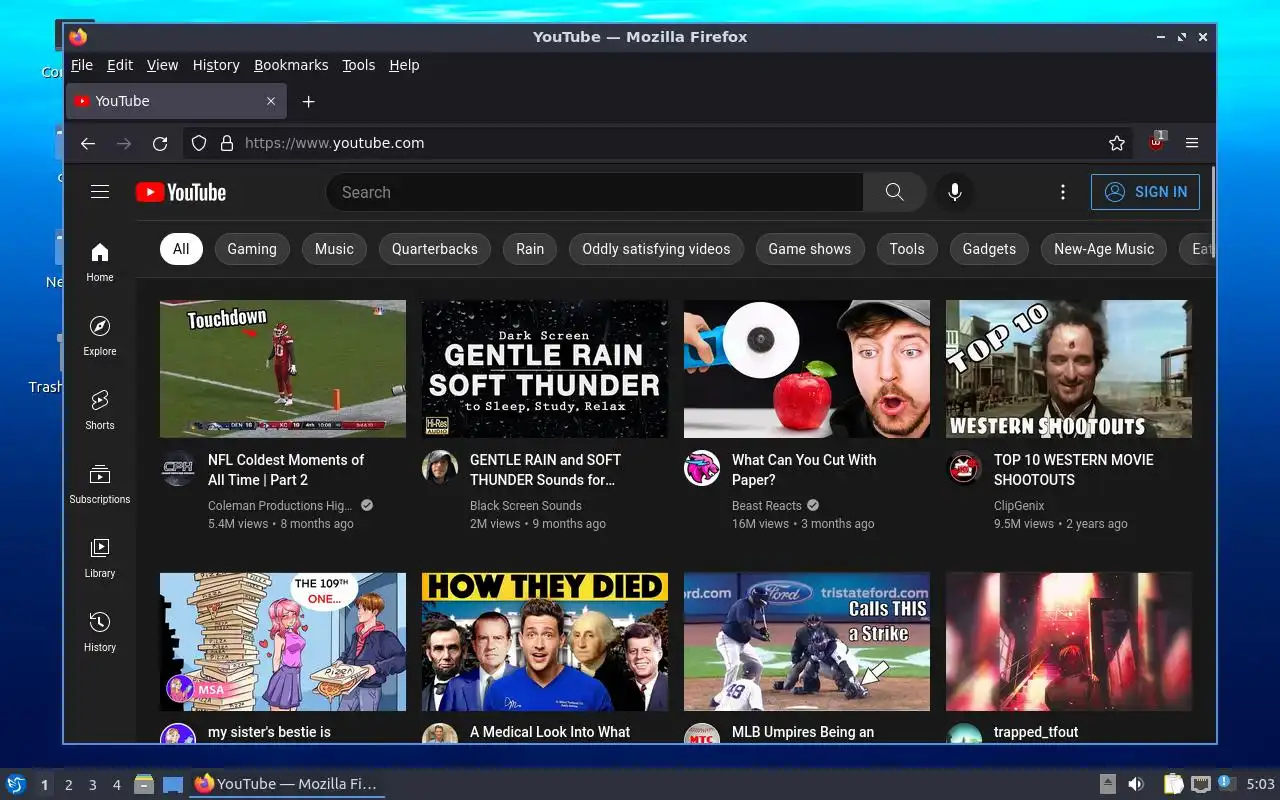Close the YouTube tab
1280x800 pixels.
click(x=271, y=101)
